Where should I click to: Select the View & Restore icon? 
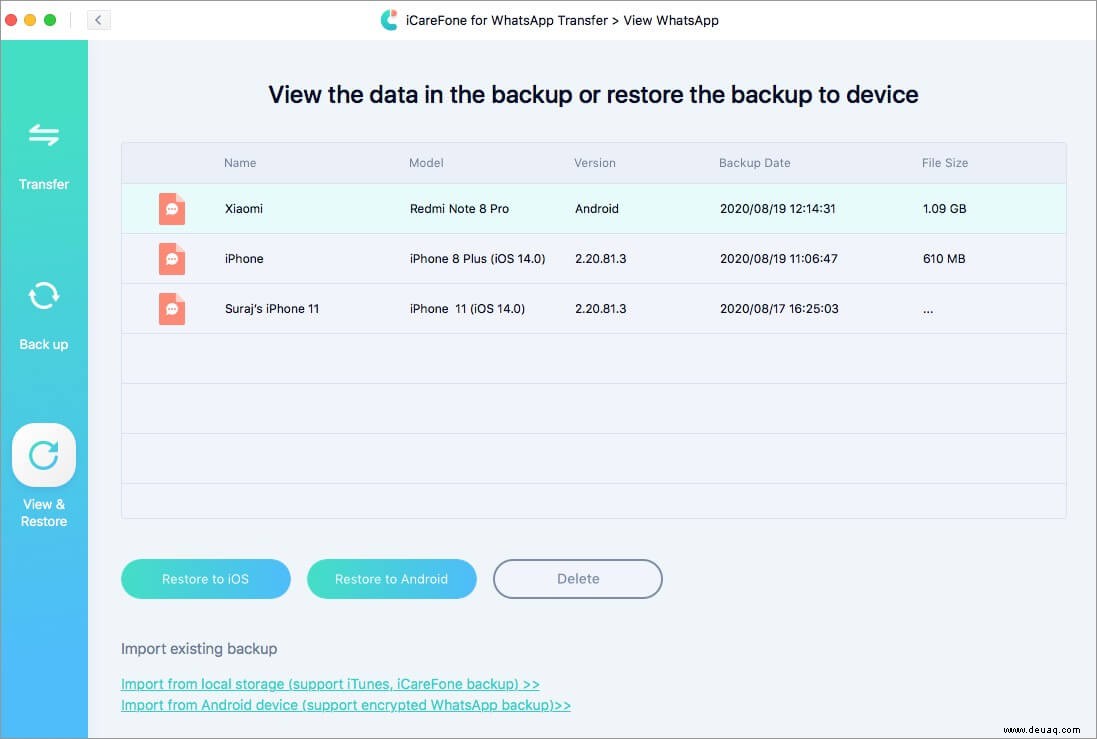[x=43, y=455]
